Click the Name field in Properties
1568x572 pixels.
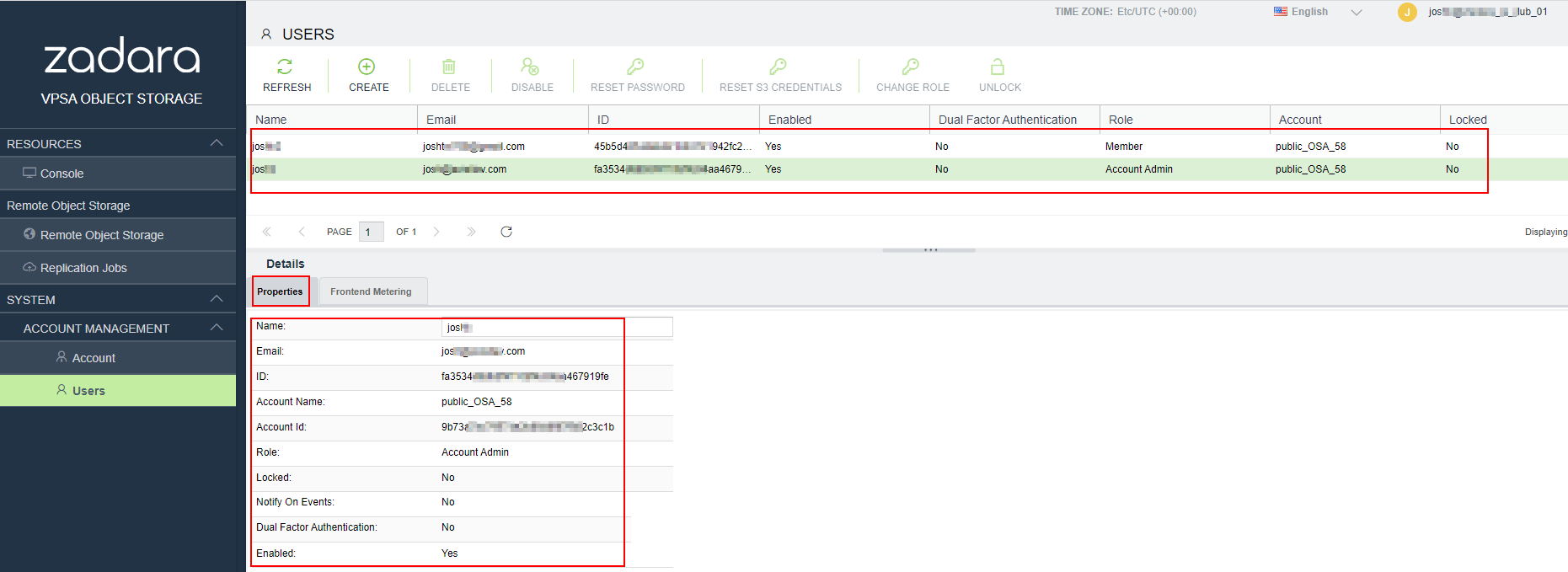coord(557,327)
